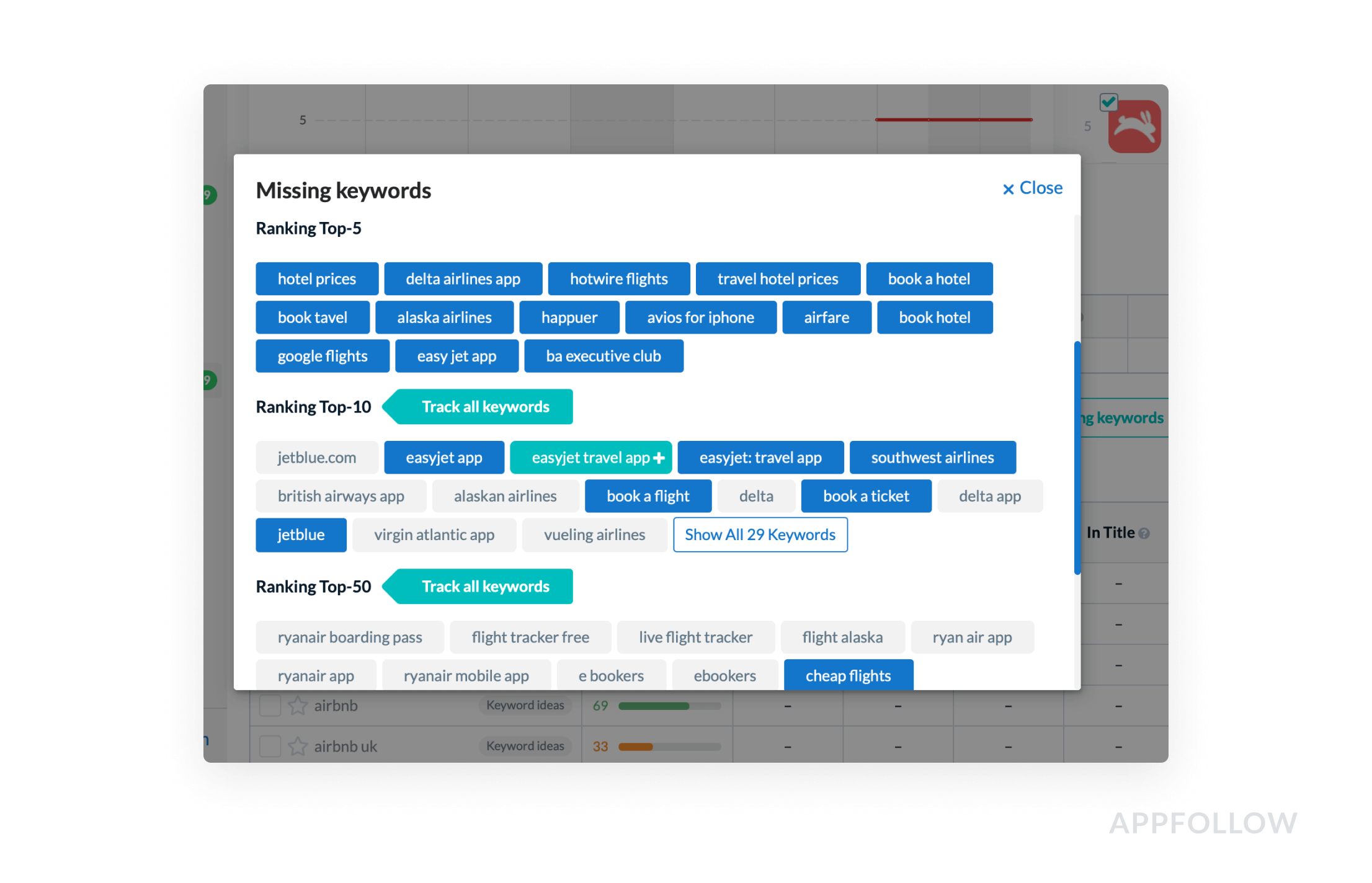Track vueling airlines keyword
Image resolution: width=1372 pixels, height=883 pixels.
pyautogui.click(x=595, y=535)
